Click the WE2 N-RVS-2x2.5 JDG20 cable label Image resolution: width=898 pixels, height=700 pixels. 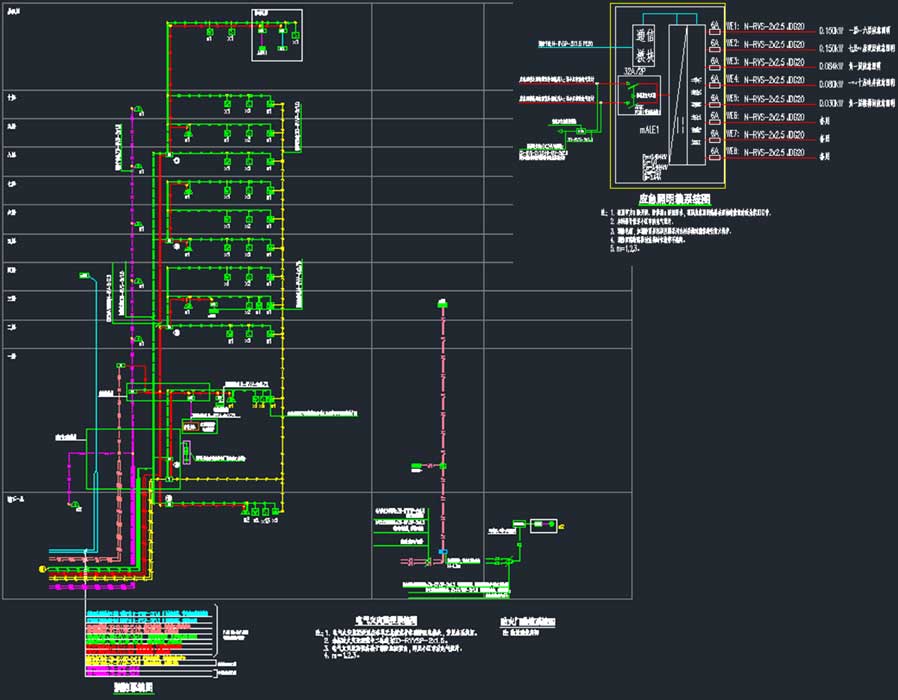pos(773,47)
